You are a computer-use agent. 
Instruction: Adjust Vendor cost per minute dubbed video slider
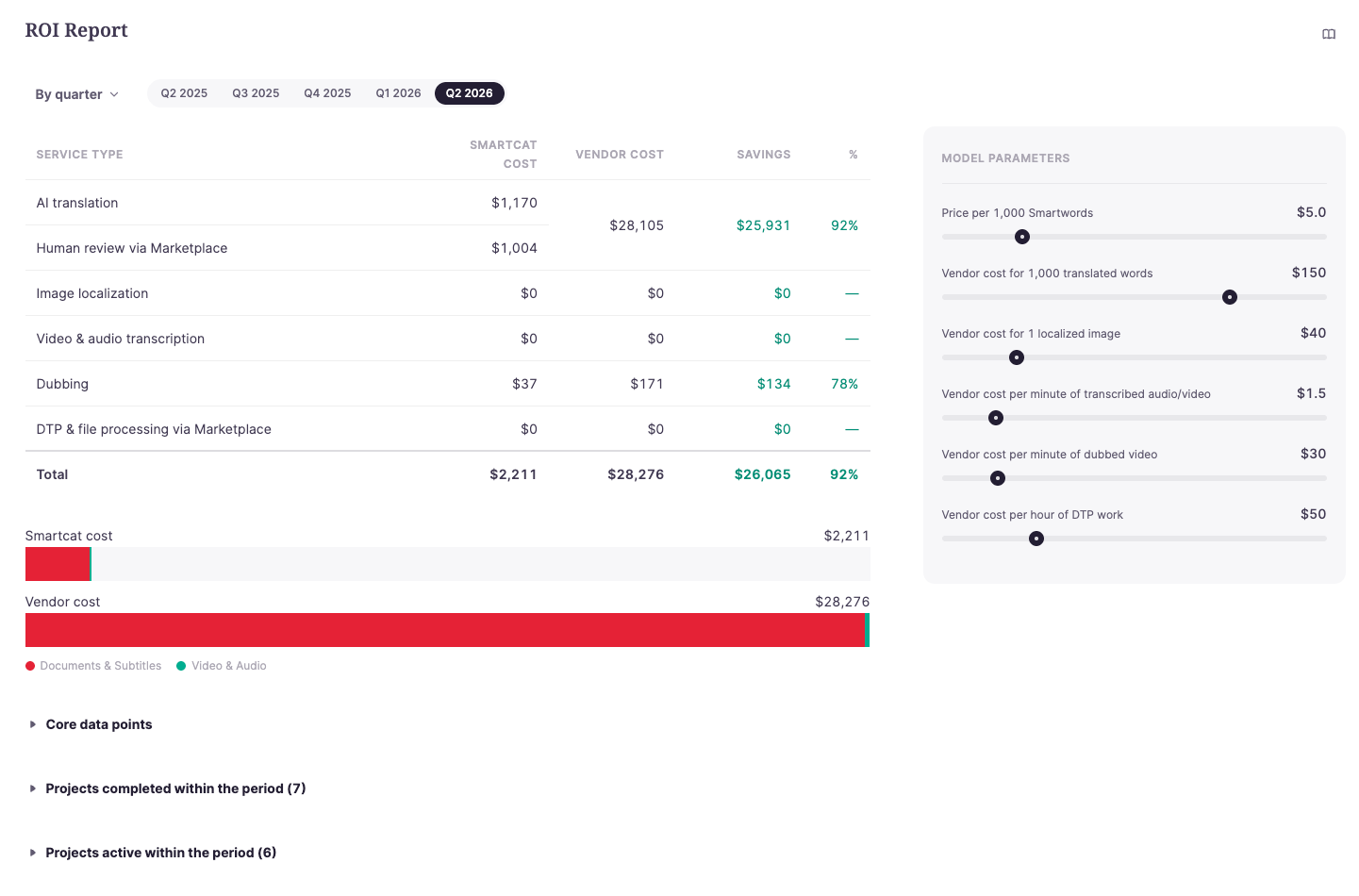998,478
